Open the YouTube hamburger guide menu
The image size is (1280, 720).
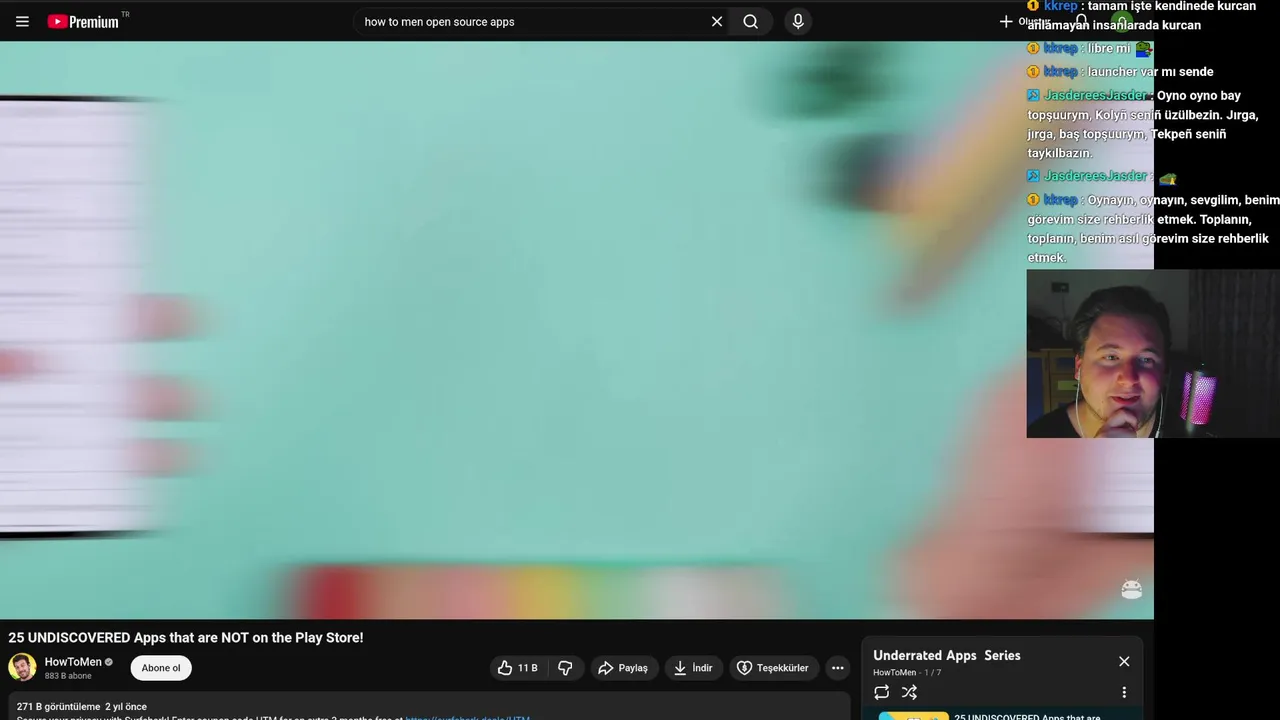click(x=22, y=21)
